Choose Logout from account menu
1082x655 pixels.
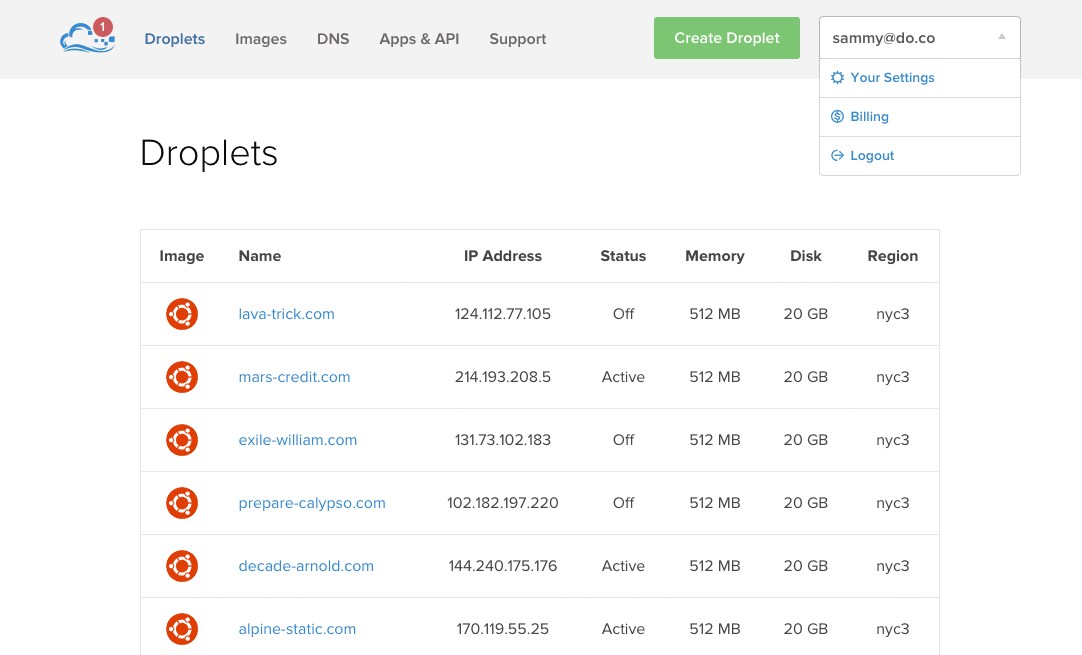[x=919, y=156]
